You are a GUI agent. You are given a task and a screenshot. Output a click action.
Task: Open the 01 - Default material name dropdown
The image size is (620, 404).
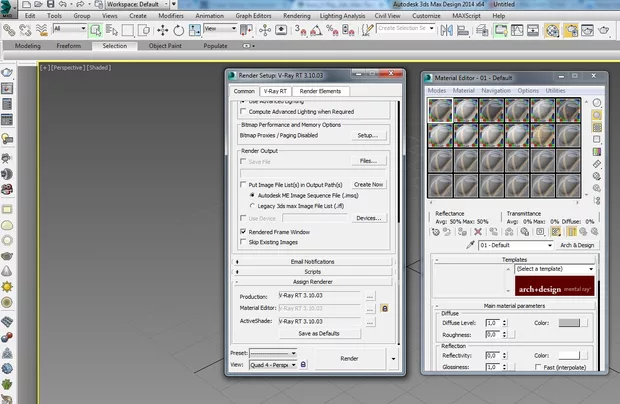(514, 245)
